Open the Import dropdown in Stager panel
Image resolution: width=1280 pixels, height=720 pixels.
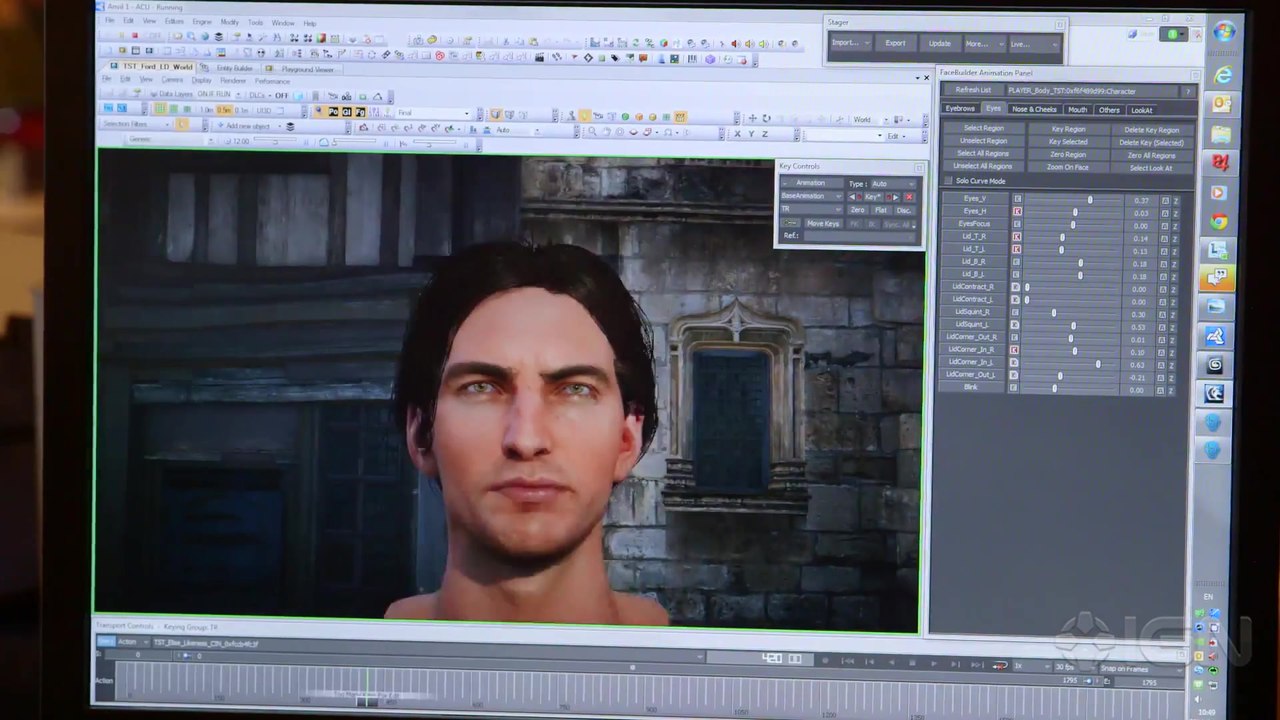850,44
